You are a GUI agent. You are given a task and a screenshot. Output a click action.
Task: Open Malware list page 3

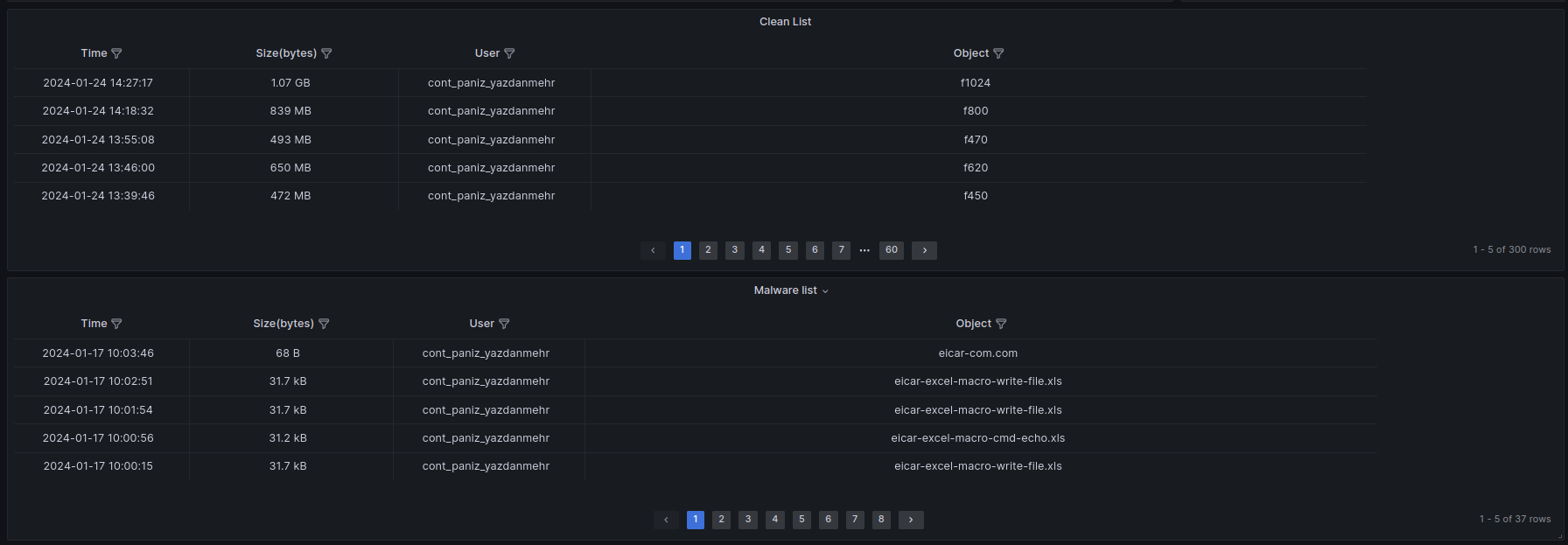(748, 520)
